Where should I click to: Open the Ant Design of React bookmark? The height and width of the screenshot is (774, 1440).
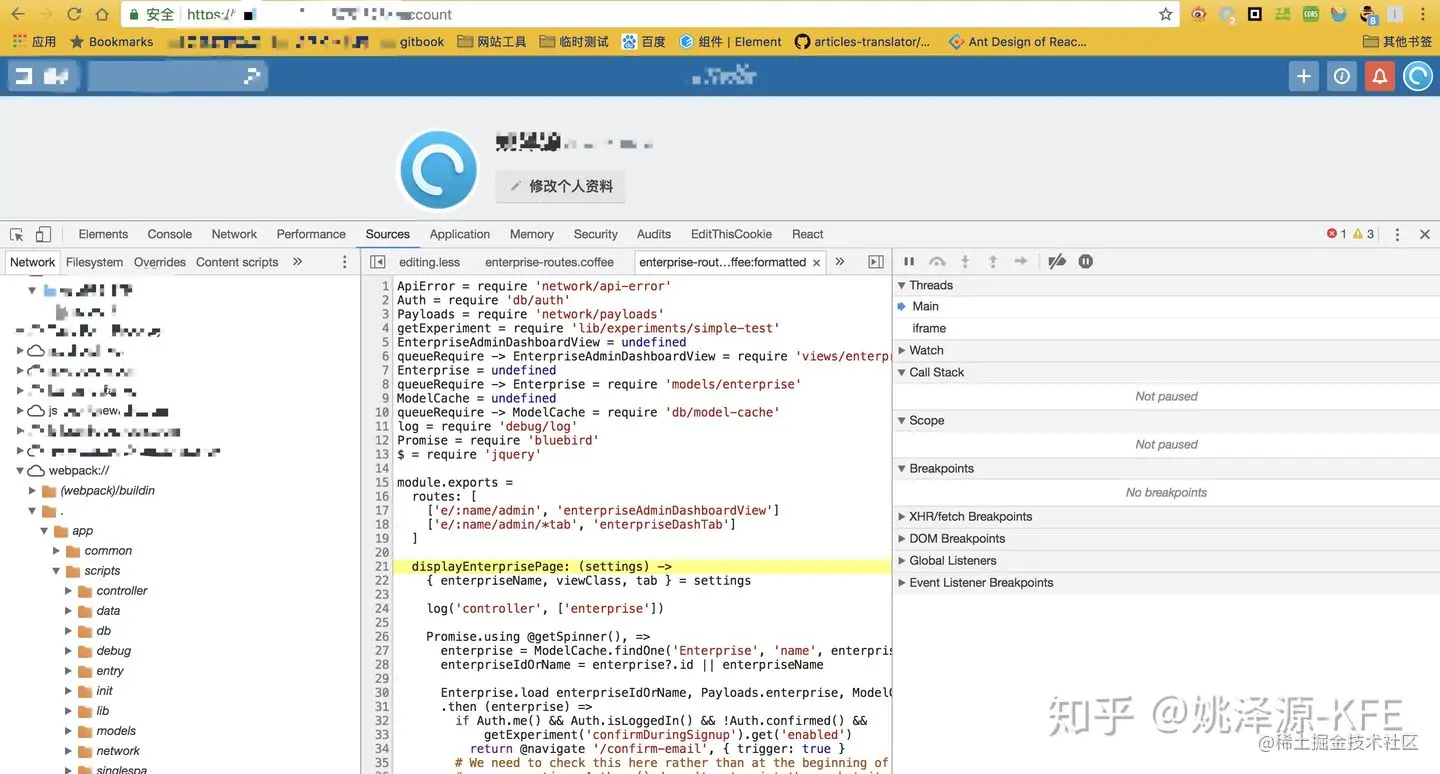(x=1017, y=42)
